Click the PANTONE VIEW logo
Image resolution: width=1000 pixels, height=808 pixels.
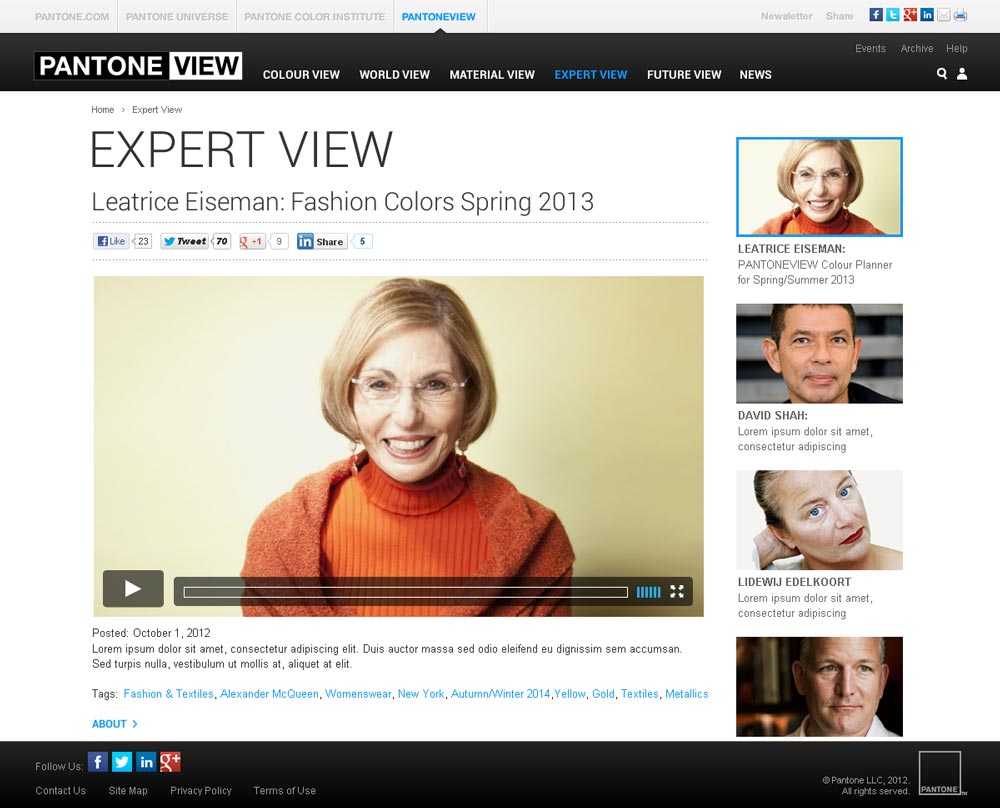click(138, 66)
